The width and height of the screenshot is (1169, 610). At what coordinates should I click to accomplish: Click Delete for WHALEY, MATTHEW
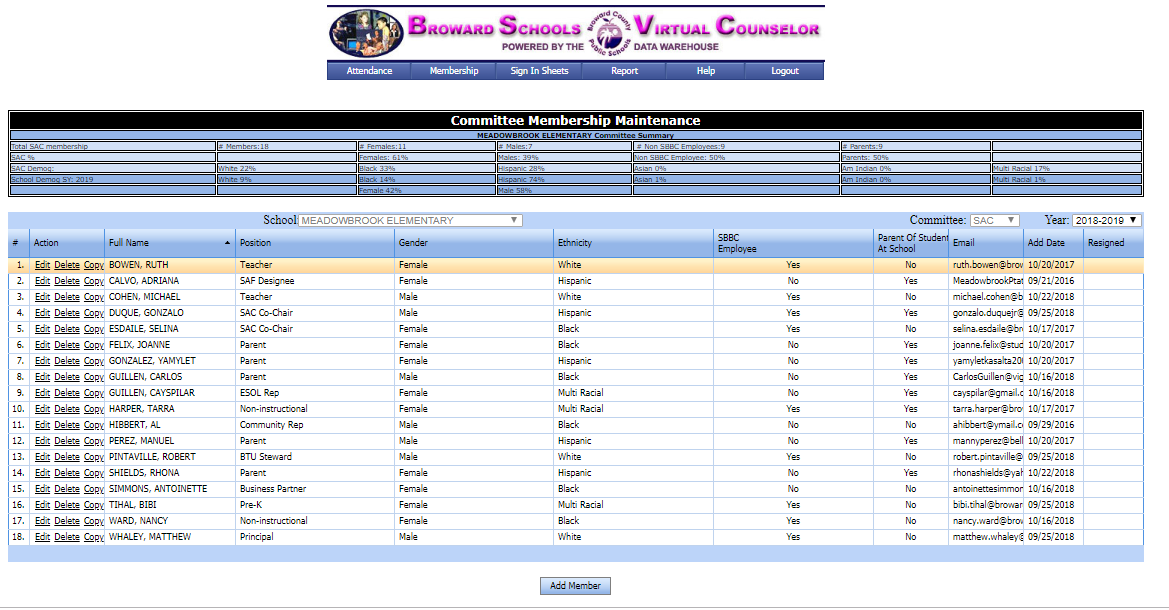[66, 538]
